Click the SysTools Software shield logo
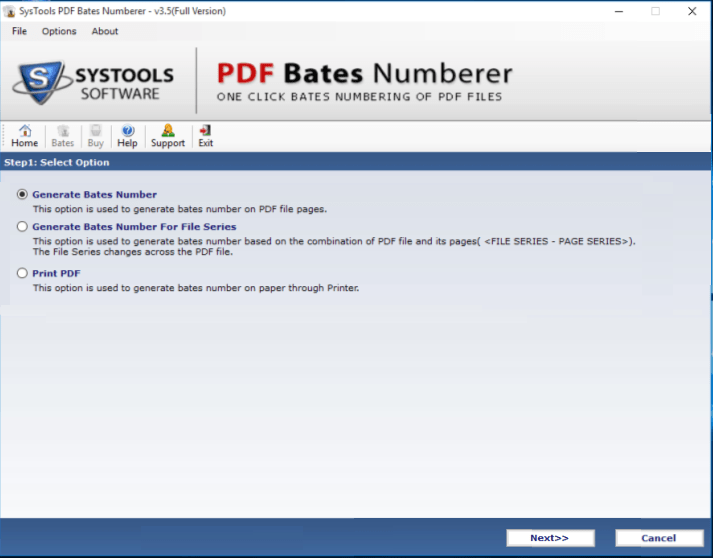Viewport: 713px width, 558px height. pos(41,82)
